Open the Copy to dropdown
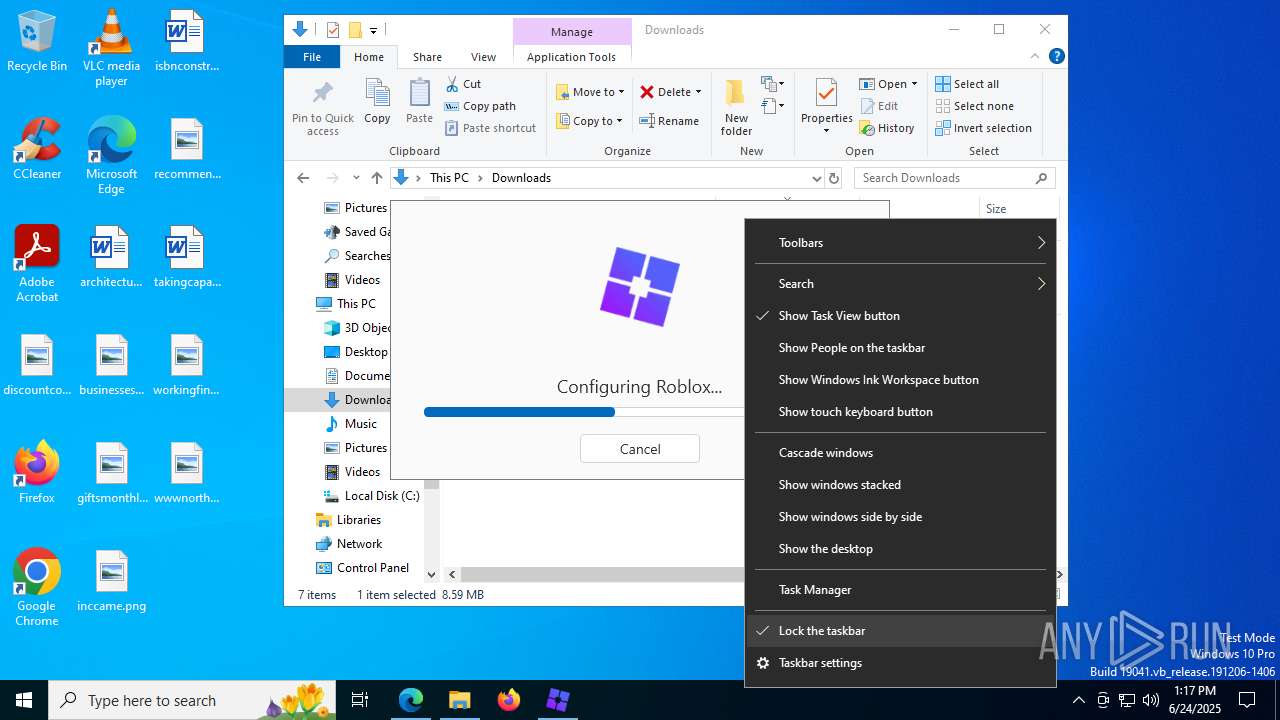1280x720 pixels. [x=589, y=121]
